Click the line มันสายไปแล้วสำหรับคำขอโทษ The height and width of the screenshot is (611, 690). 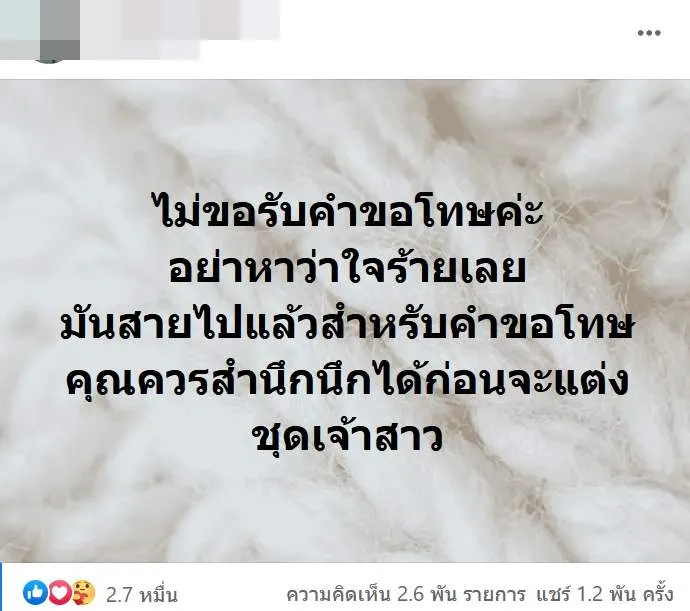tap(346, 326)
